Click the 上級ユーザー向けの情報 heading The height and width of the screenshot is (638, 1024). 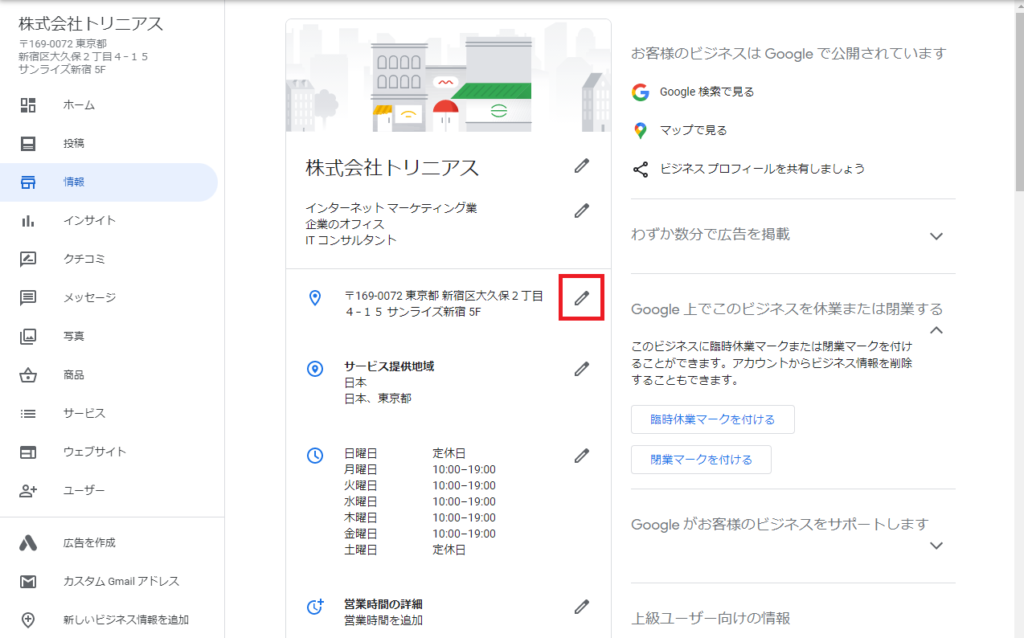pos(711,618)
